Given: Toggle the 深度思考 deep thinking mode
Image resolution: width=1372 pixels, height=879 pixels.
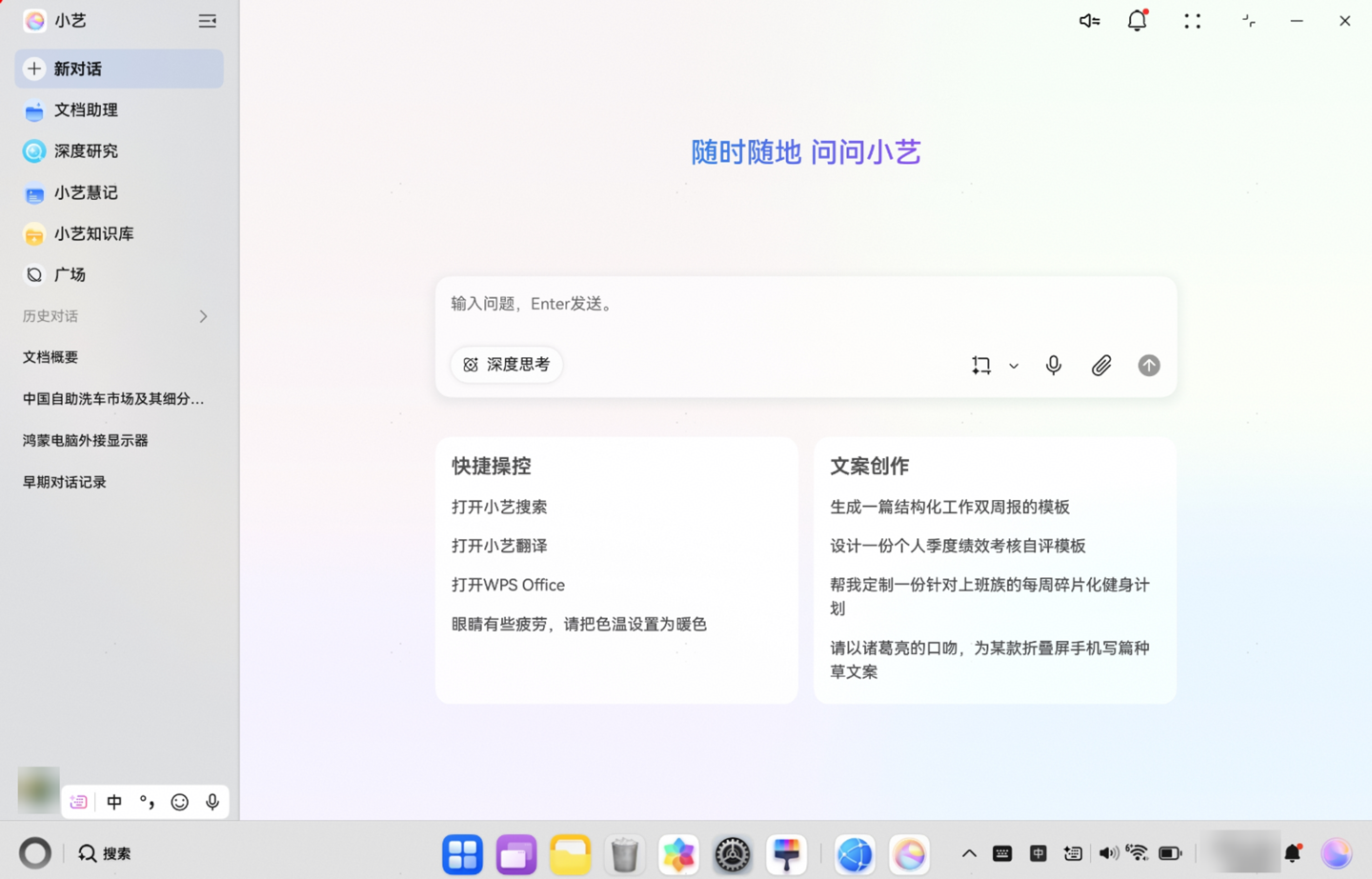Looking at the screenshot, I should [x=506, y=364].
